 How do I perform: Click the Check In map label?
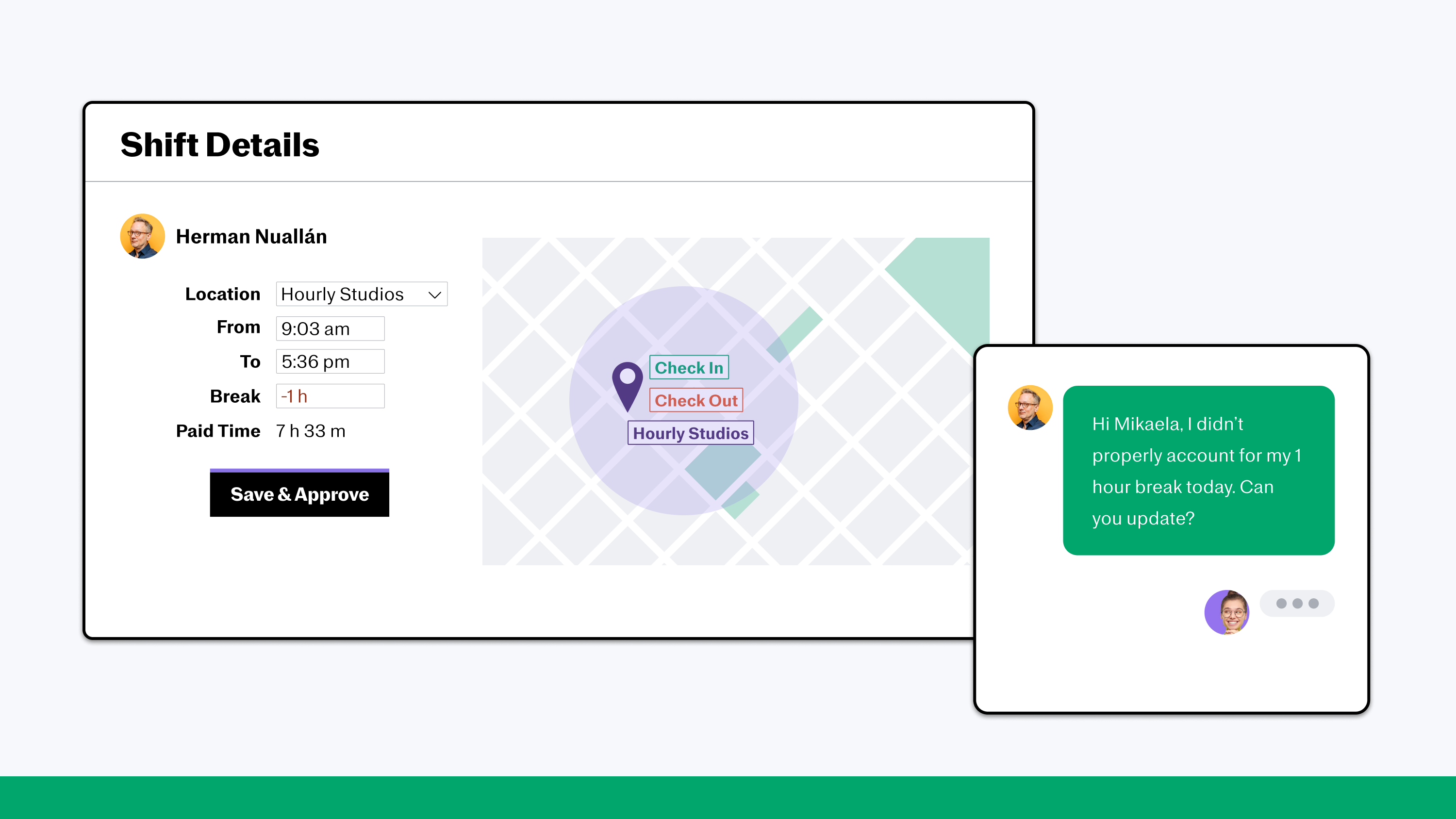tap(688, 367)
